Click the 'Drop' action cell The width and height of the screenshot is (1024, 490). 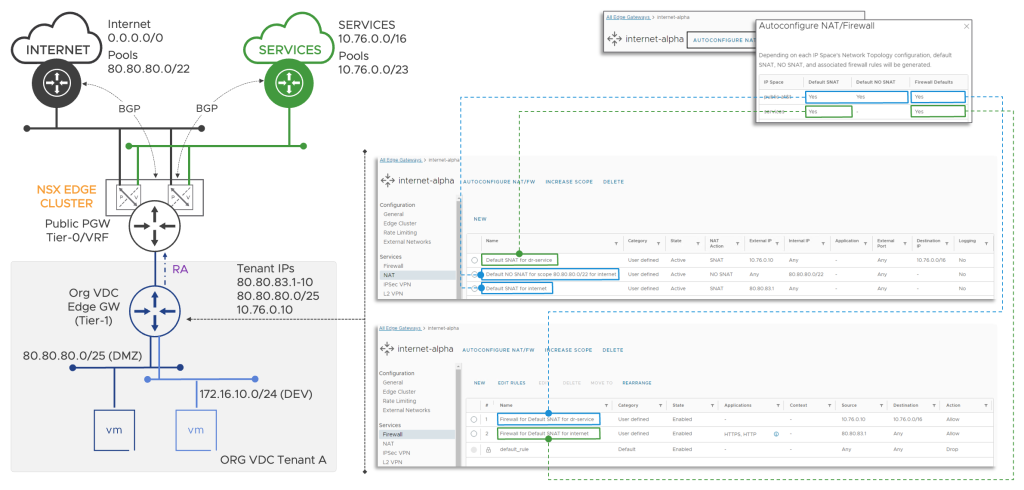point(952,450)
